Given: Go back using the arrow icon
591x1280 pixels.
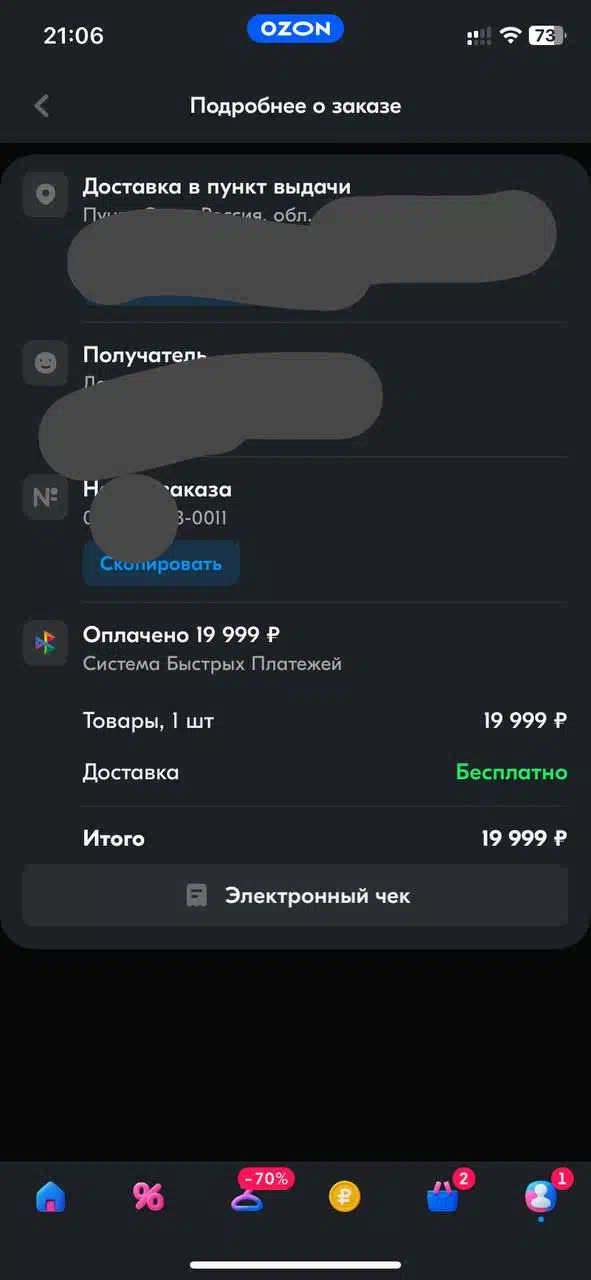Looking at the screenshot, I should [41, 106].
